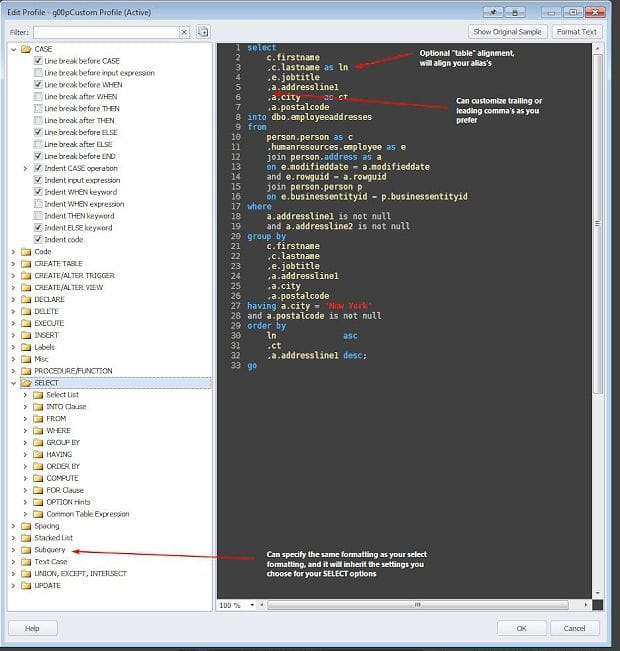Click the copy icon beside the filter box
Screen dimensions: 620x651
pos(203,32)
